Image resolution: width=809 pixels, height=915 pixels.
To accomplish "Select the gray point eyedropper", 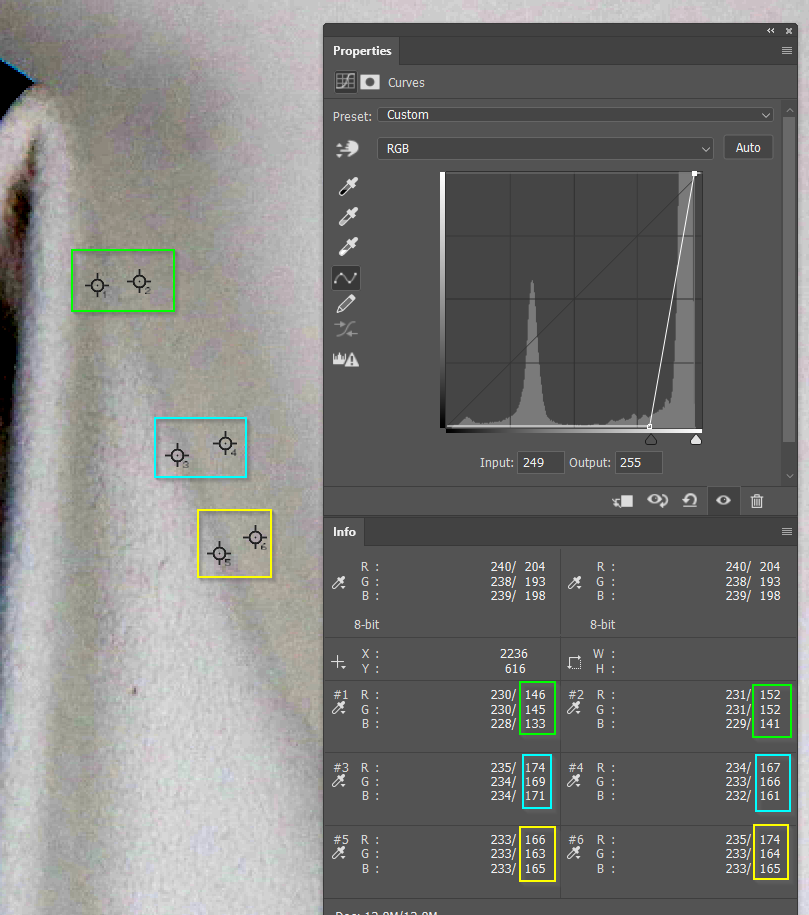I will click(347, 216).
